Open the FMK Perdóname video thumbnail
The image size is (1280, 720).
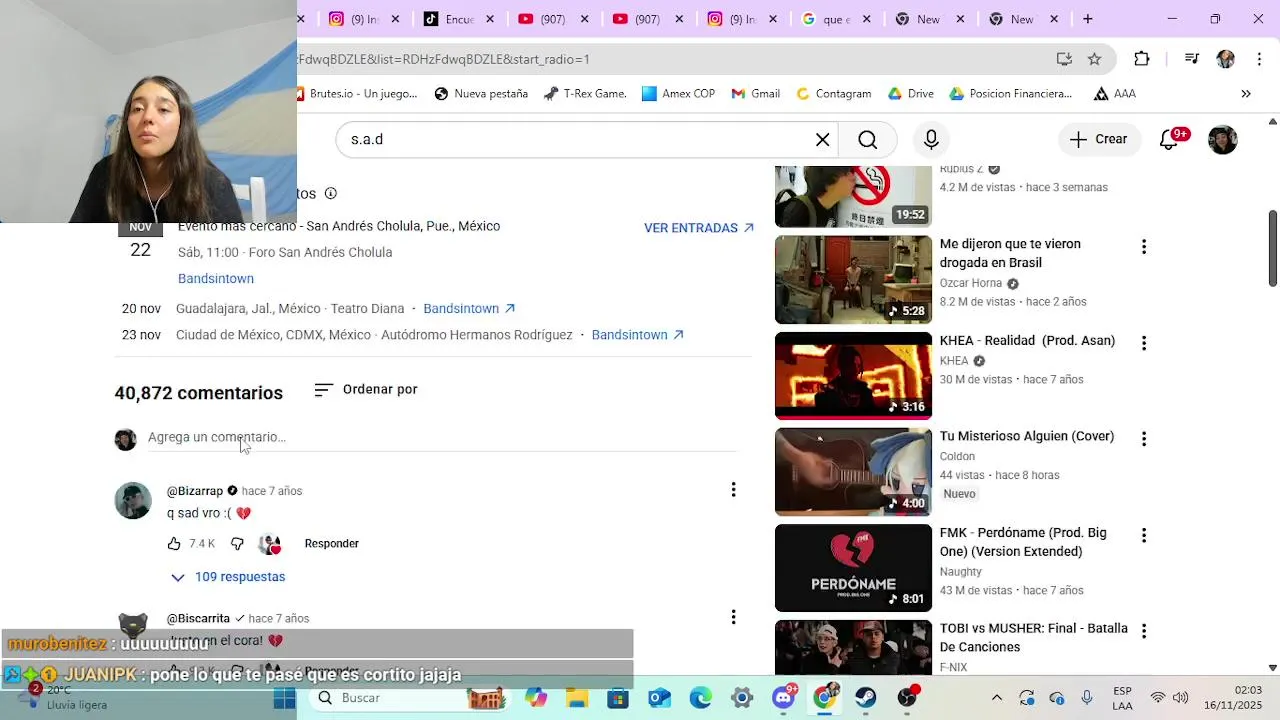pyautogui.click(x=853, y=568)
